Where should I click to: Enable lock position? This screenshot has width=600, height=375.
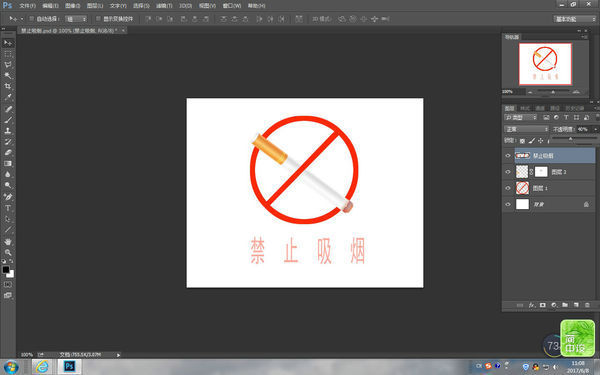click(x=540, y=141)
